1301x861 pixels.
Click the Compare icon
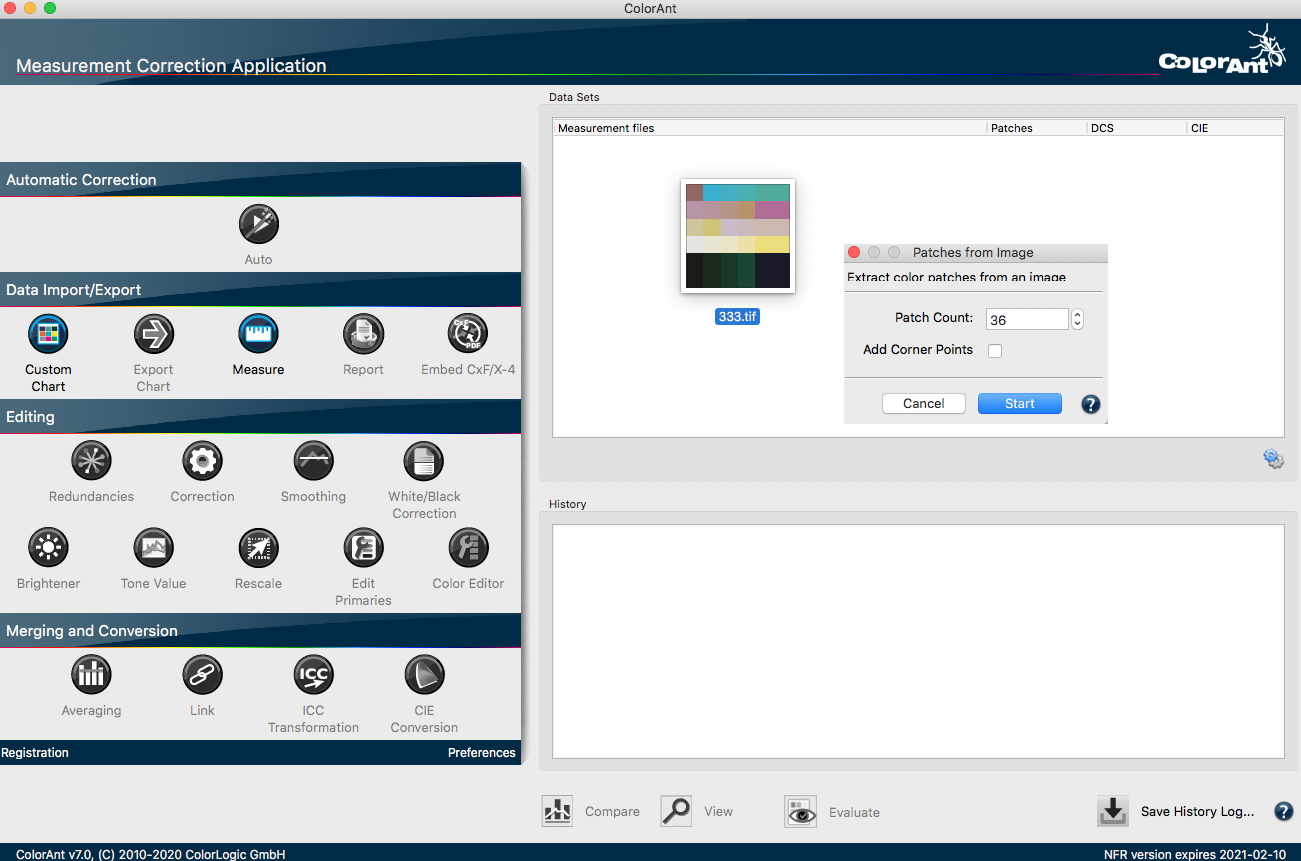tap(557, 811)
